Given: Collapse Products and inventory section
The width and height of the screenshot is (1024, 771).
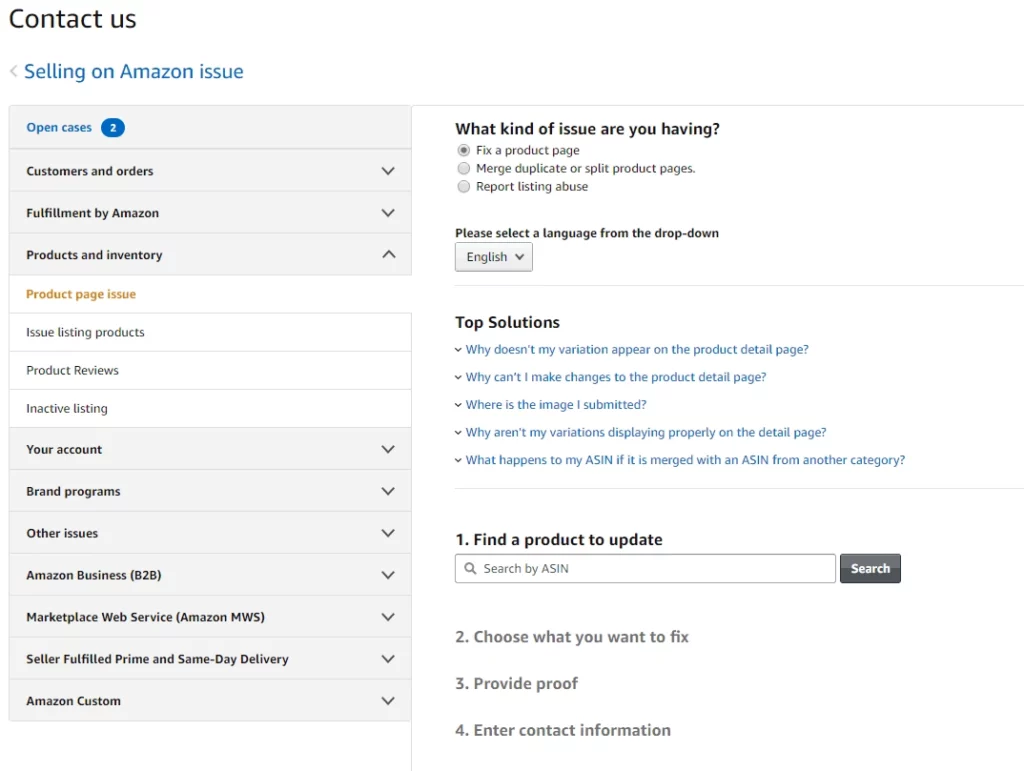Looking at the screenshot, I should pyautogui.click(x=210, y=255).
